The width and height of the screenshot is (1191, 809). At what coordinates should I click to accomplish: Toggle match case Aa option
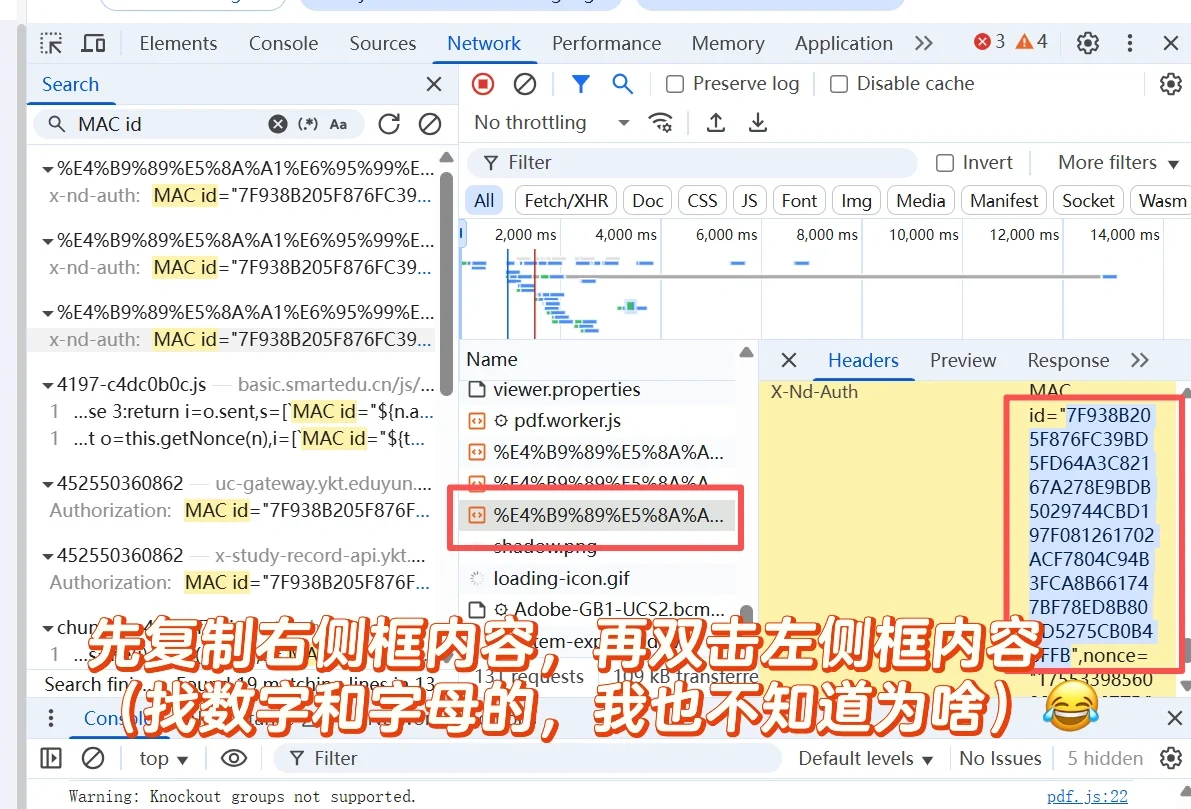(x=338, y=124)
